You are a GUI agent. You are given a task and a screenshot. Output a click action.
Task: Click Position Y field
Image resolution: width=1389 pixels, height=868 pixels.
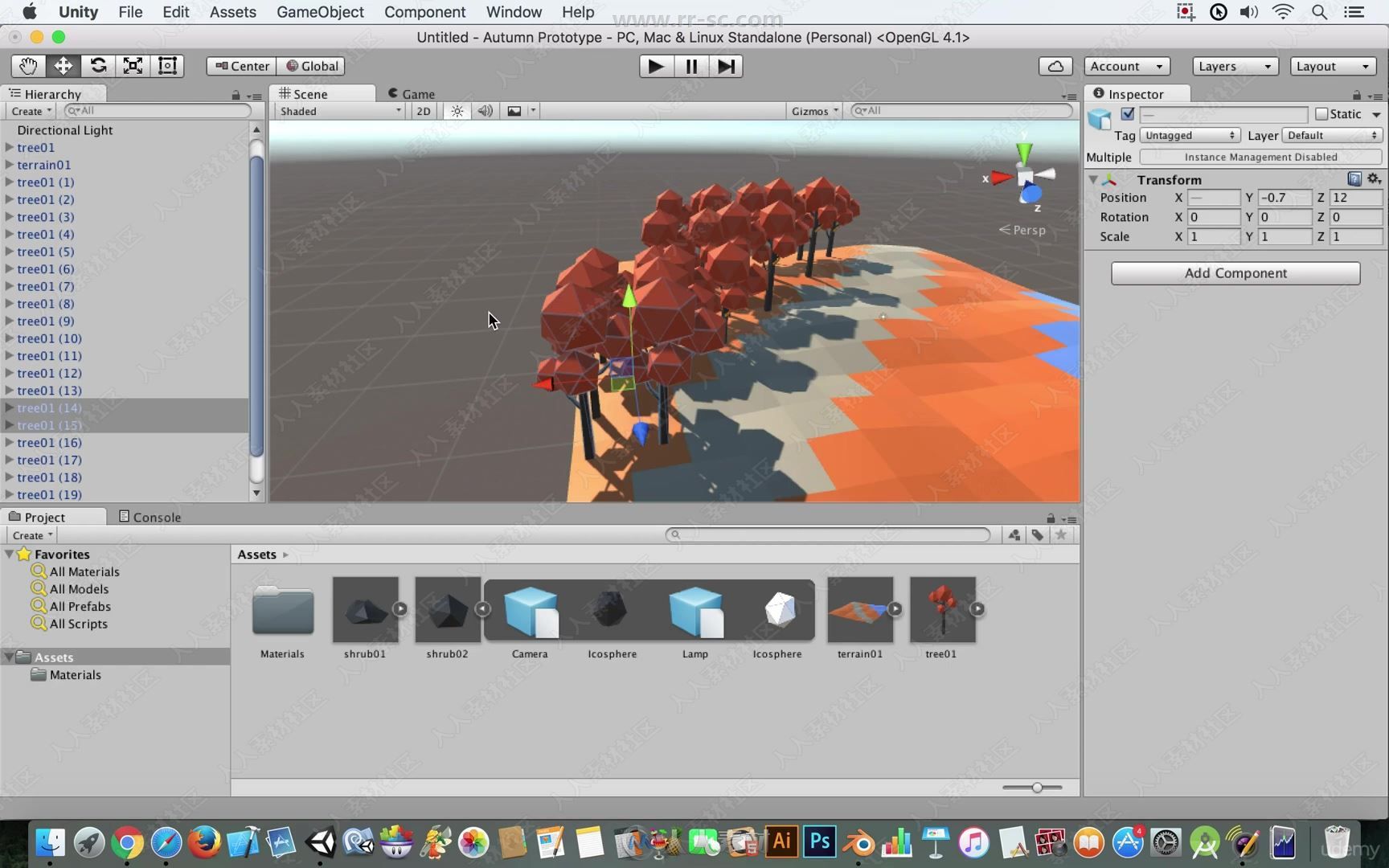click(x=1285, y=198)
